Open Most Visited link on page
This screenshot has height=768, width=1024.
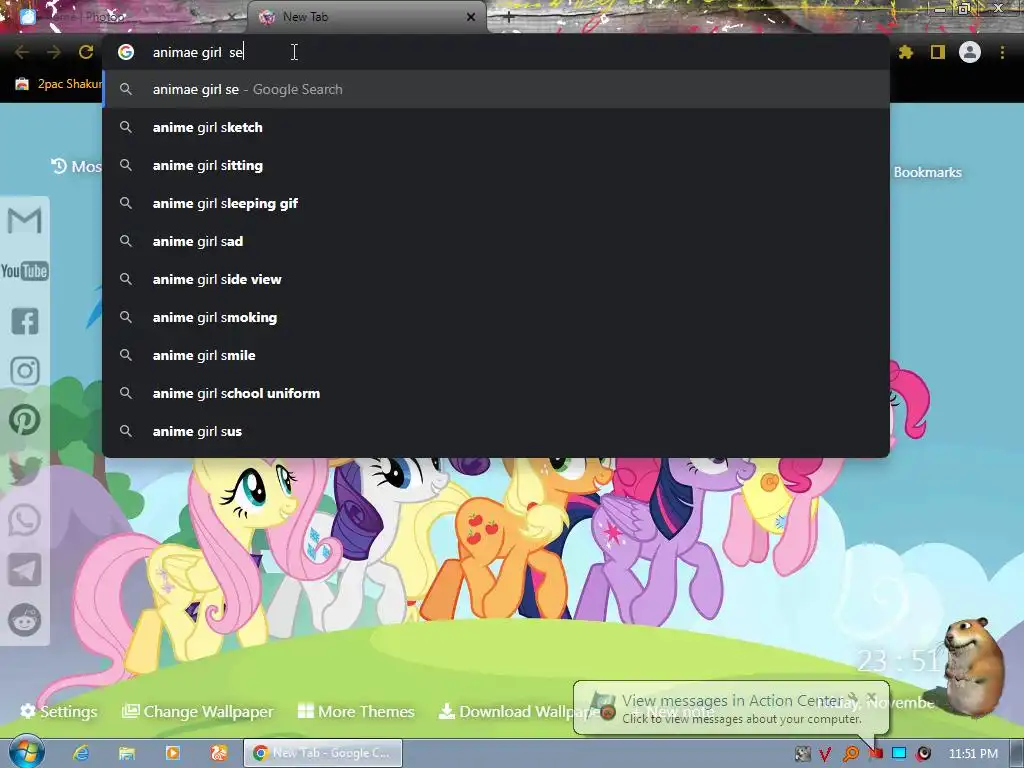coord(76,167)
